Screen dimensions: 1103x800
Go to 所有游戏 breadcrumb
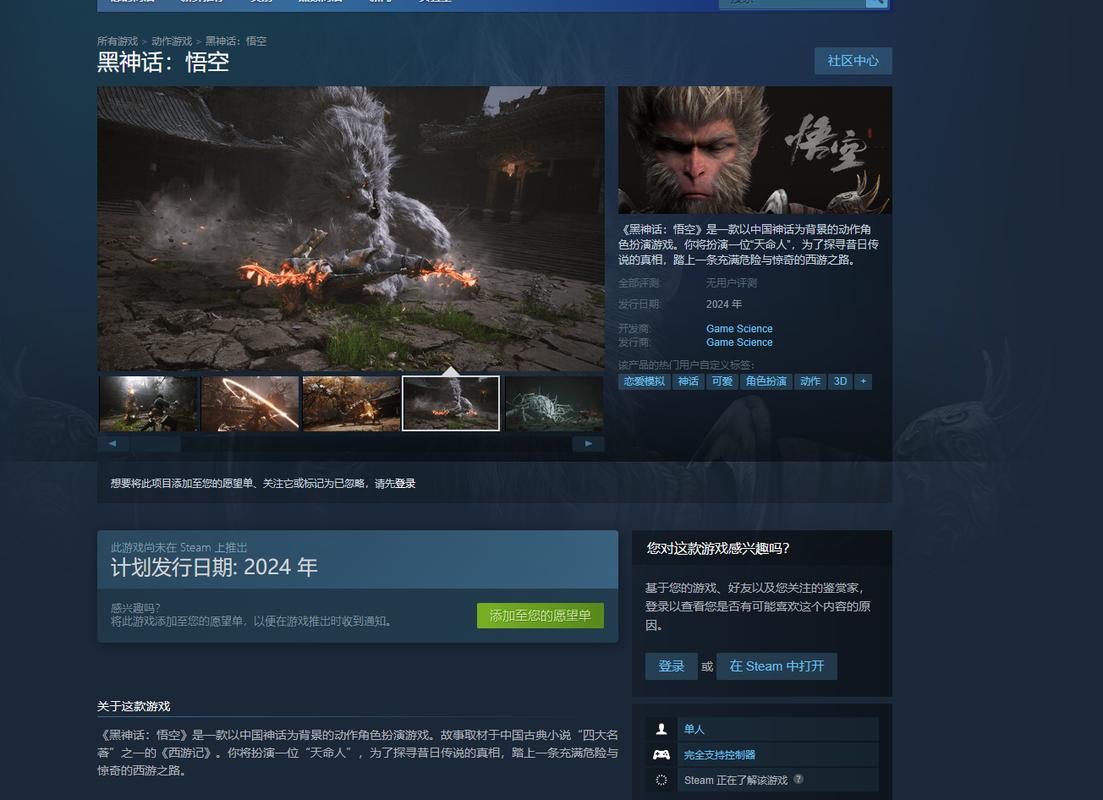[117, 41]
